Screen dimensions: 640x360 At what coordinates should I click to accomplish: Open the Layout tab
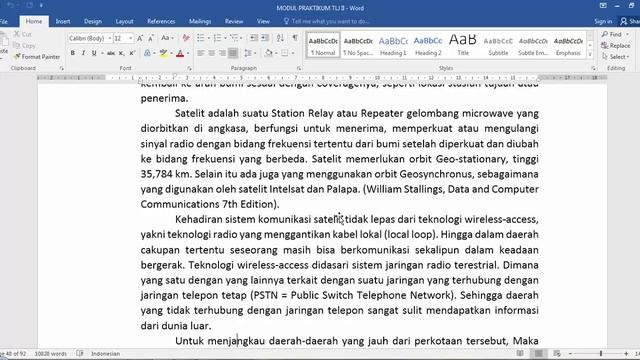tap(124, 21)
